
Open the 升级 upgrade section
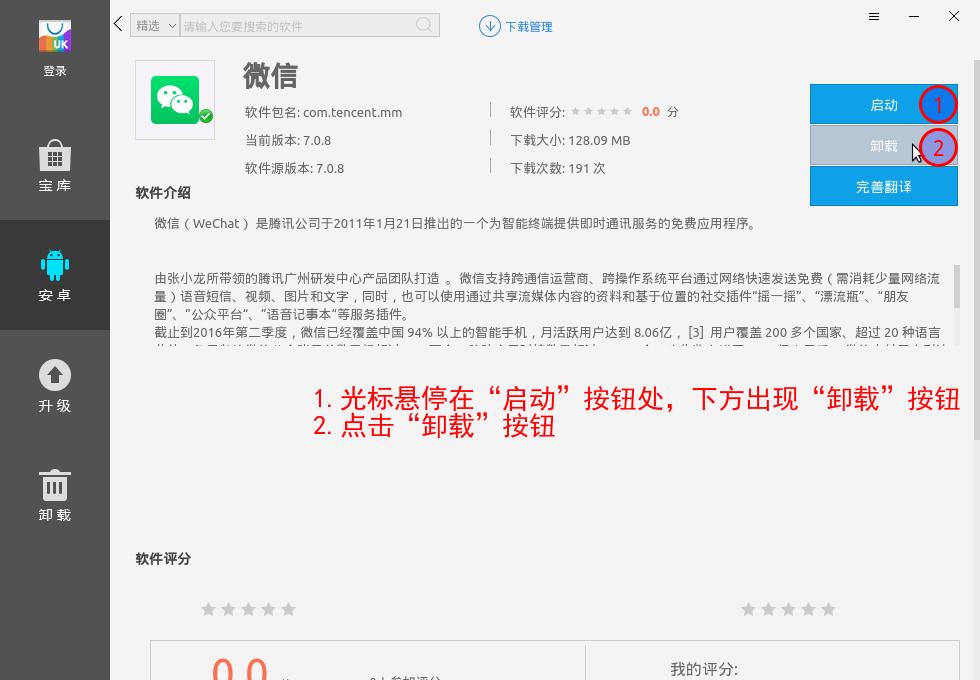pyautogui.click(x=55, y=385)
